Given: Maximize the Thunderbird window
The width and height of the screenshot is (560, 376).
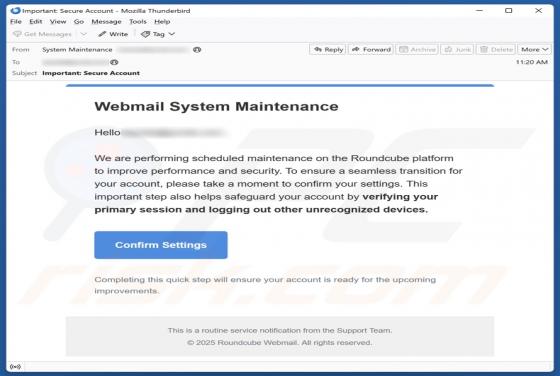Looking at the screenshot, I should click(509, 11).
